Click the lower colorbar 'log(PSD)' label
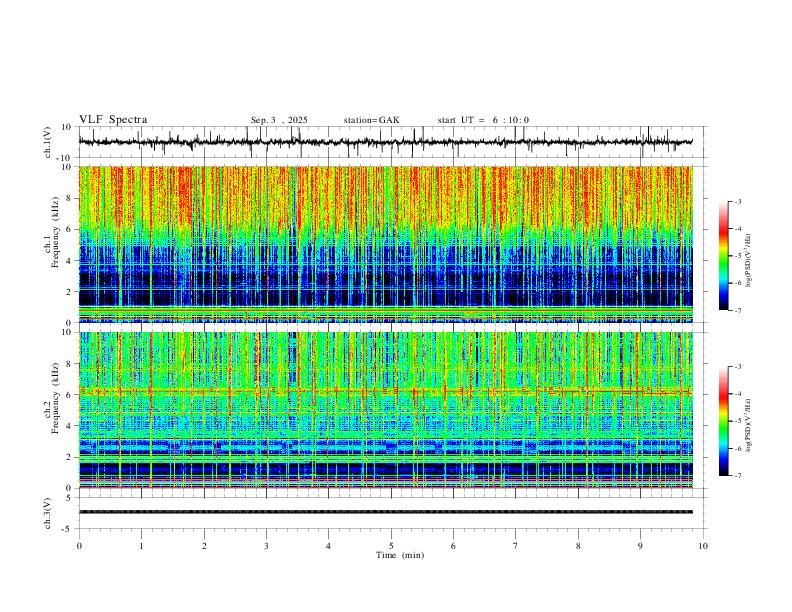 748,425
